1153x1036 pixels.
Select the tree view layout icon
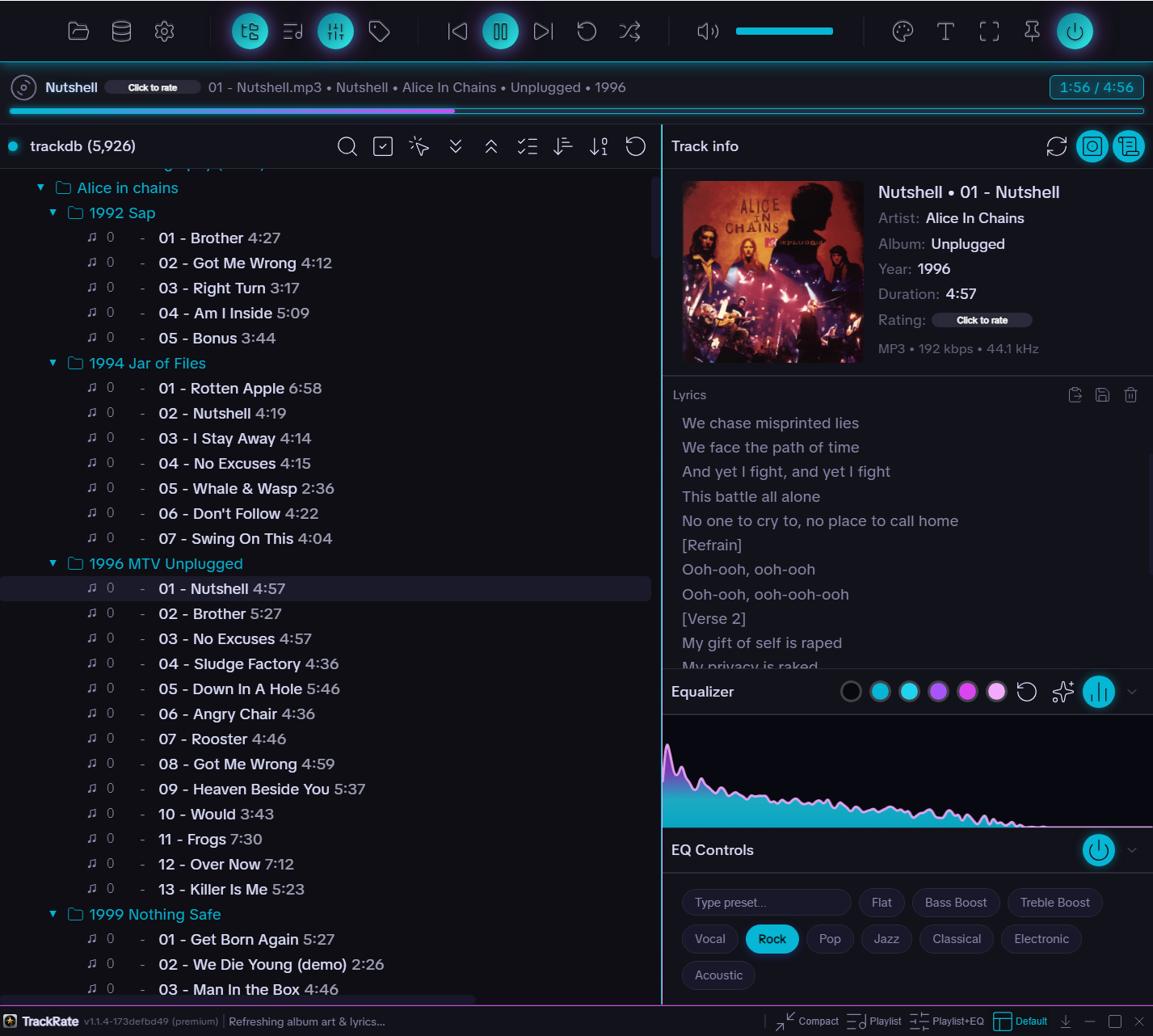point(250,31)
